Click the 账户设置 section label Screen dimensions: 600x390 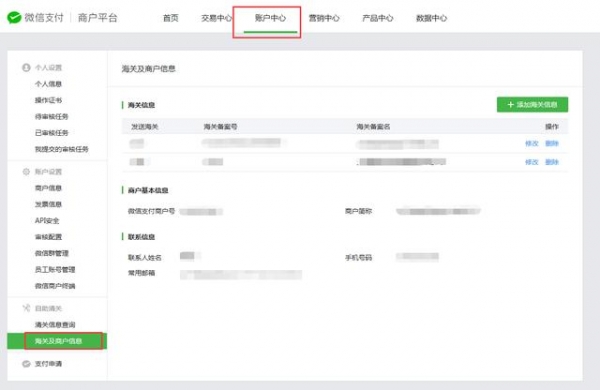pos(48,172)
